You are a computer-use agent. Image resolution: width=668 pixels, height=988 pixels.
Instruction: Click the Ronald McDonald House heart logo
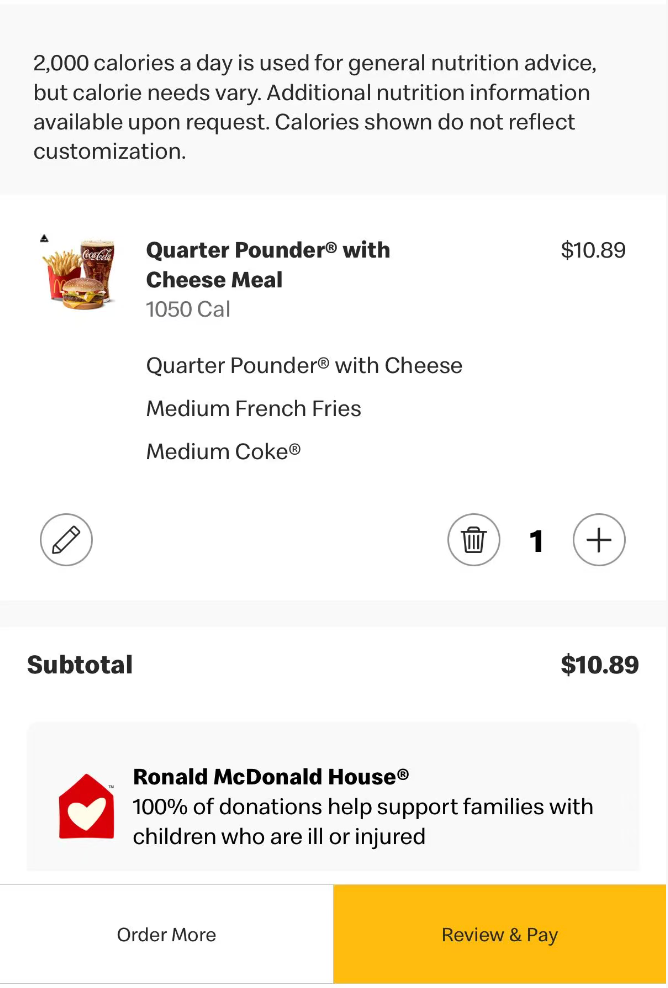point(86,807)
